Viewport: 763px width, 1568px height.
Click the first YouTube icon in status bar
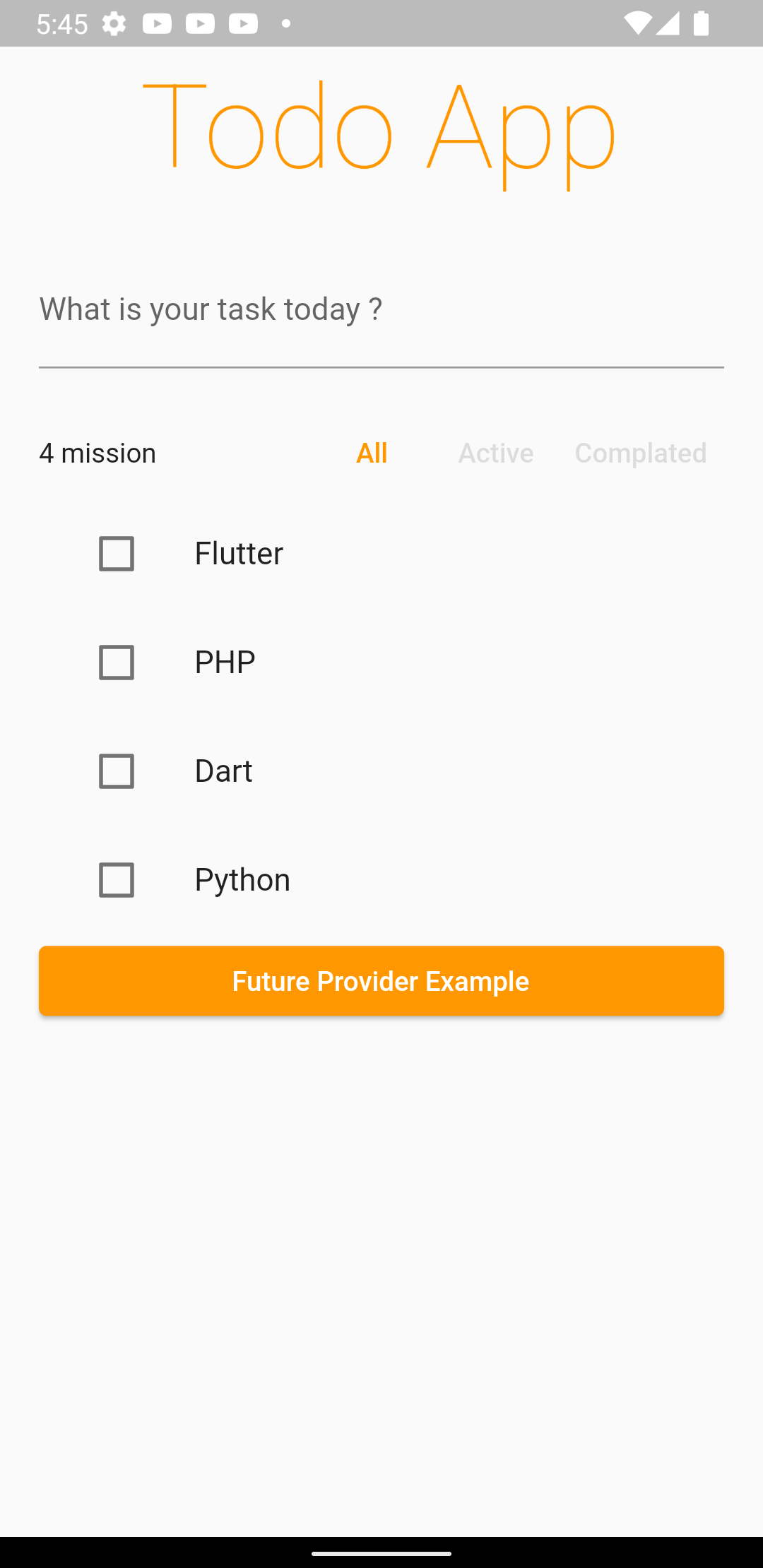(x=158, y=23)
